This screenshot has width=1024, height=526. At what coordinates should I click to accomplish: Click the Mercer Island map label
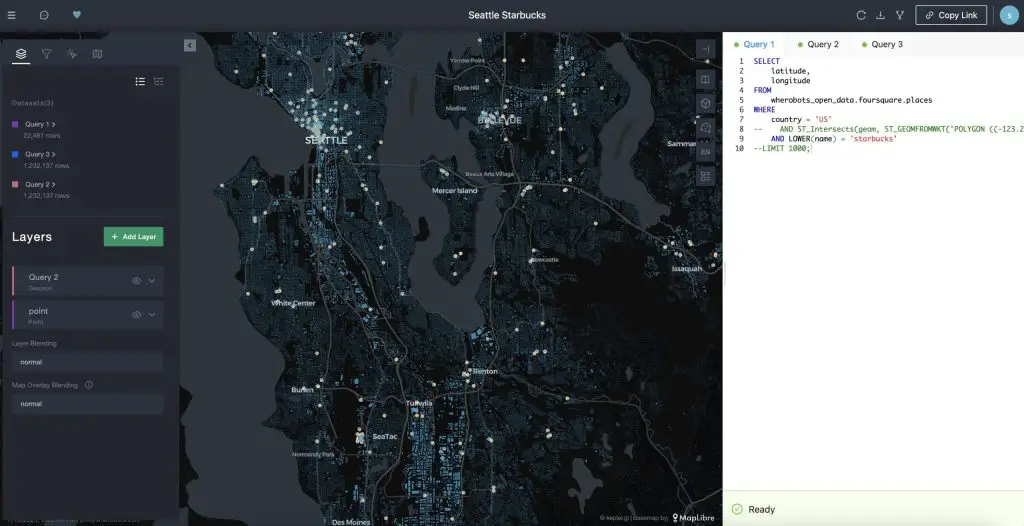pos(455,191)
